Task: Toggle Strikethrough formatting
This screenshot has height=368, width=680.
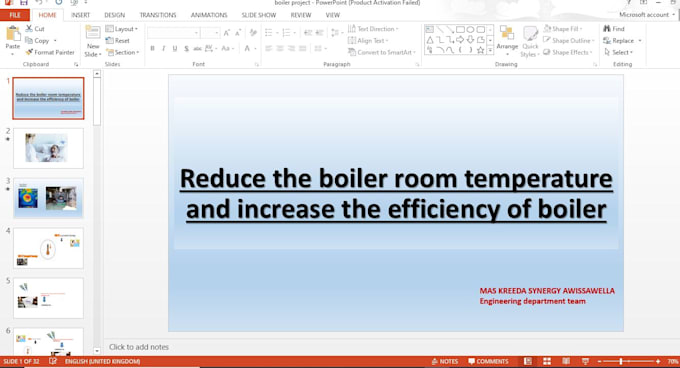Action: 197,49
